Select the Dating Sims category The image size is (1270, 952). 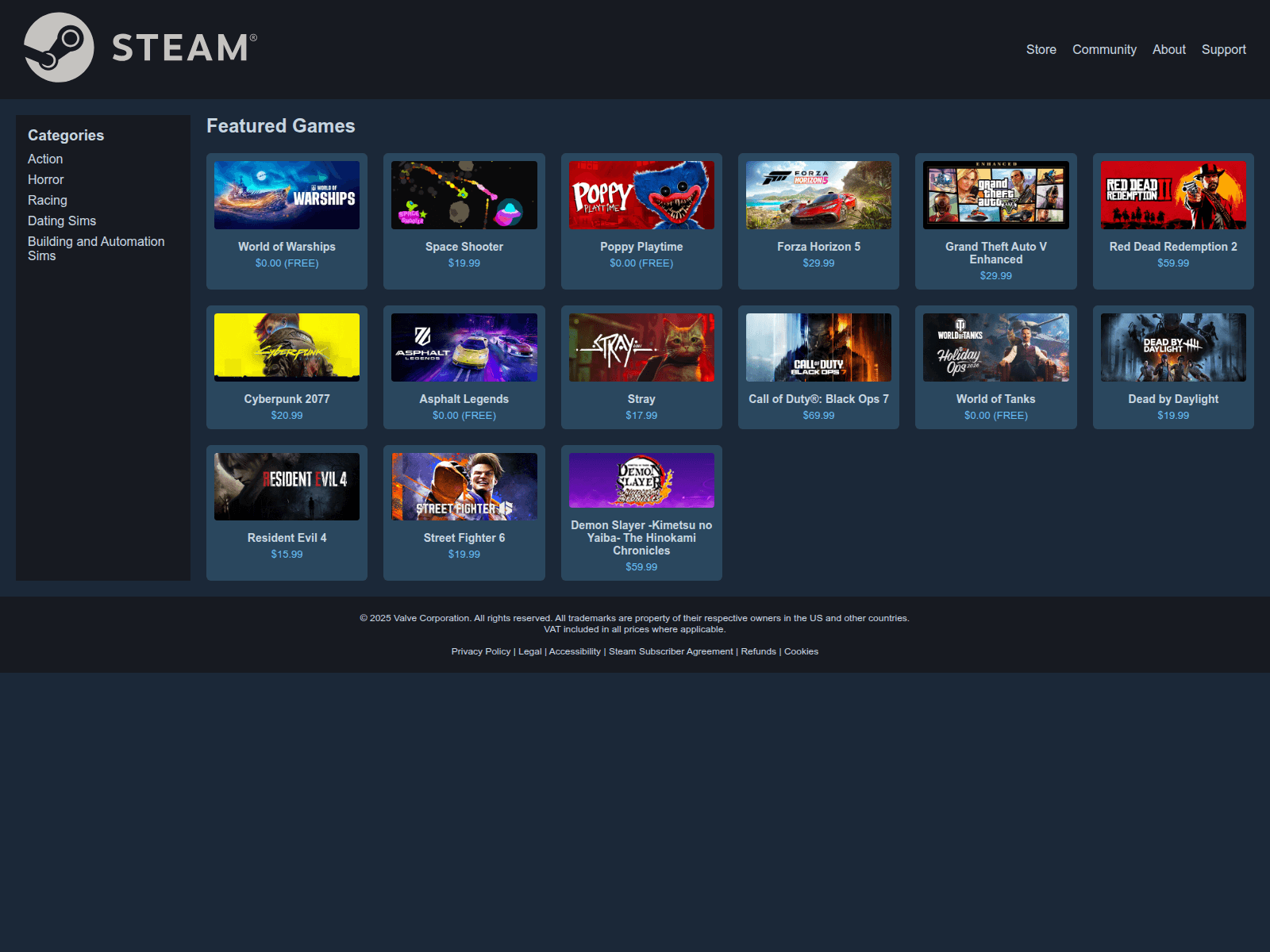click(x=62, y=221)
